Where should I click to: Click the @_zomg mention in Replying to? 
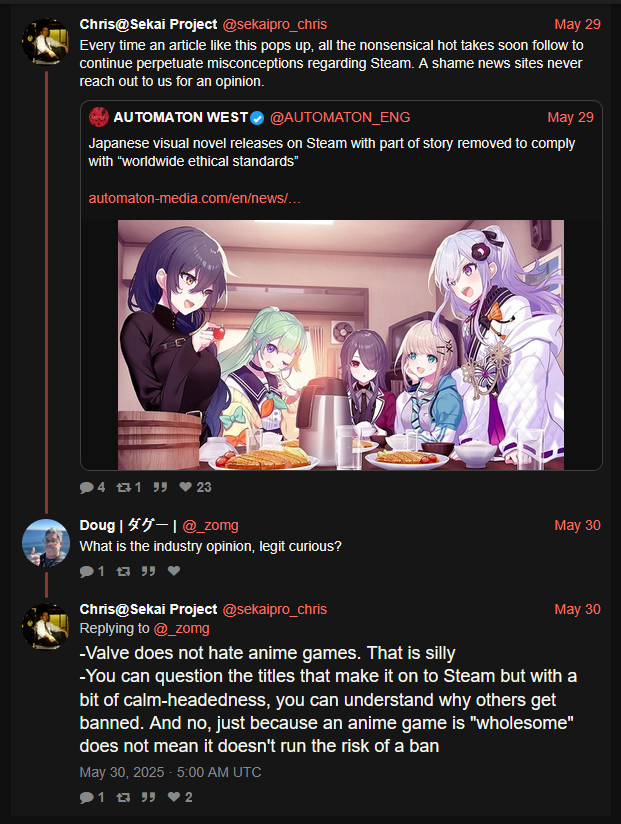[181, 629]
